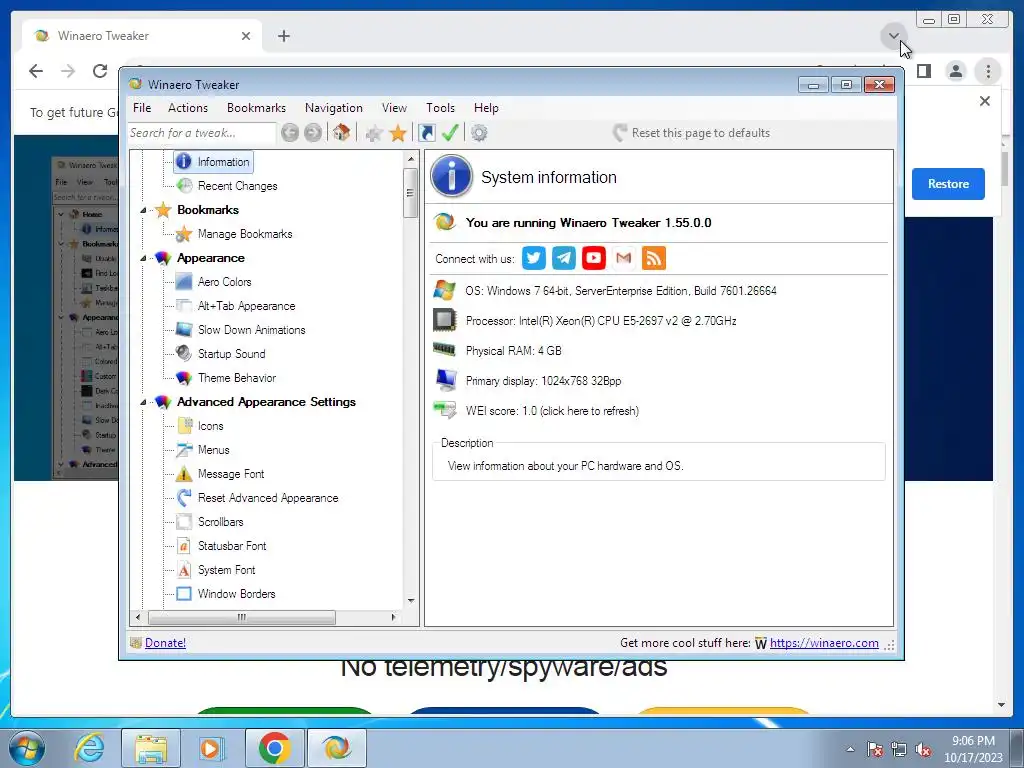Click the tree horizontal scrollbar thumb

pyautogui.click(x=242, y=617)
